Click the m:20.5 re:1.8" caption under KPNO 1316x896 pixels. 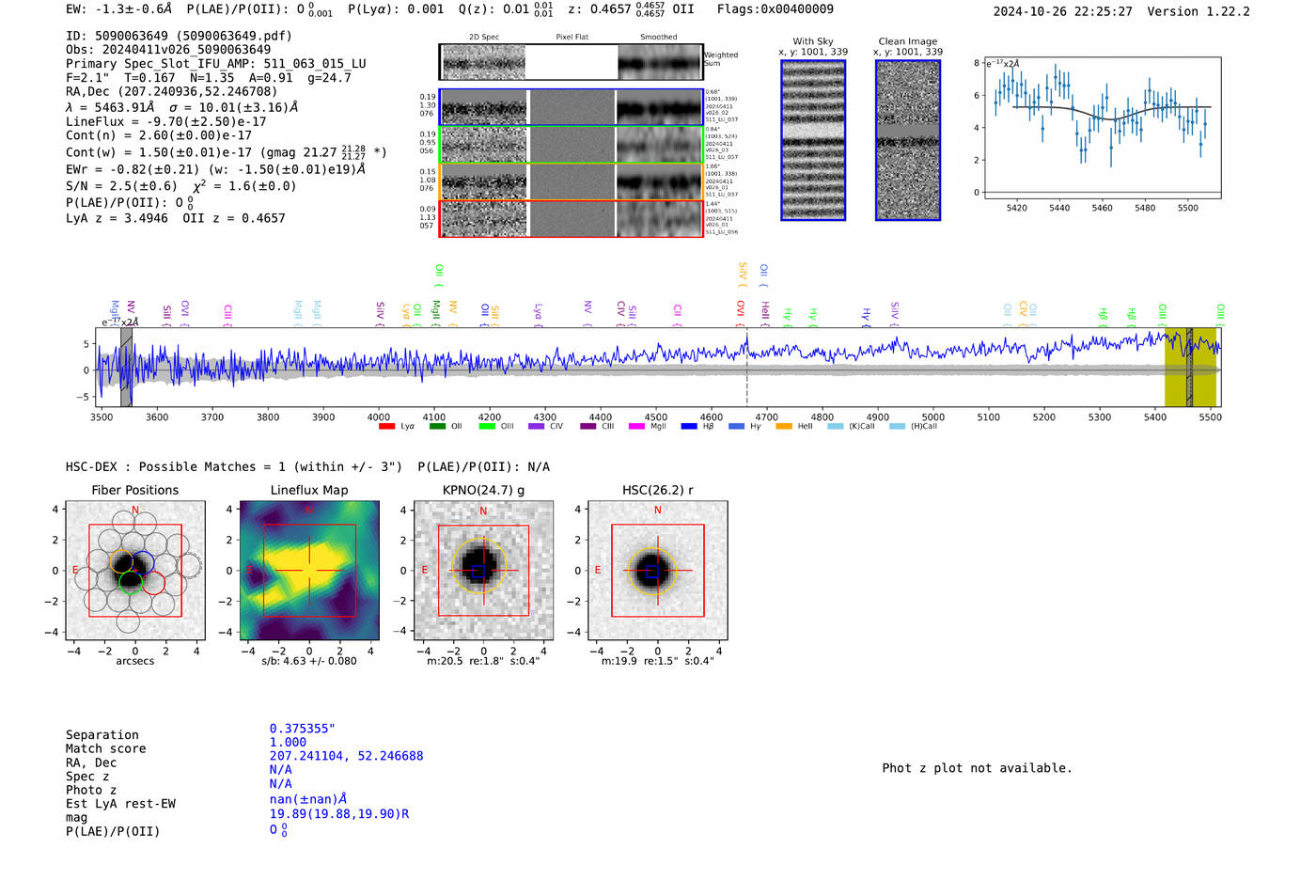483,661
